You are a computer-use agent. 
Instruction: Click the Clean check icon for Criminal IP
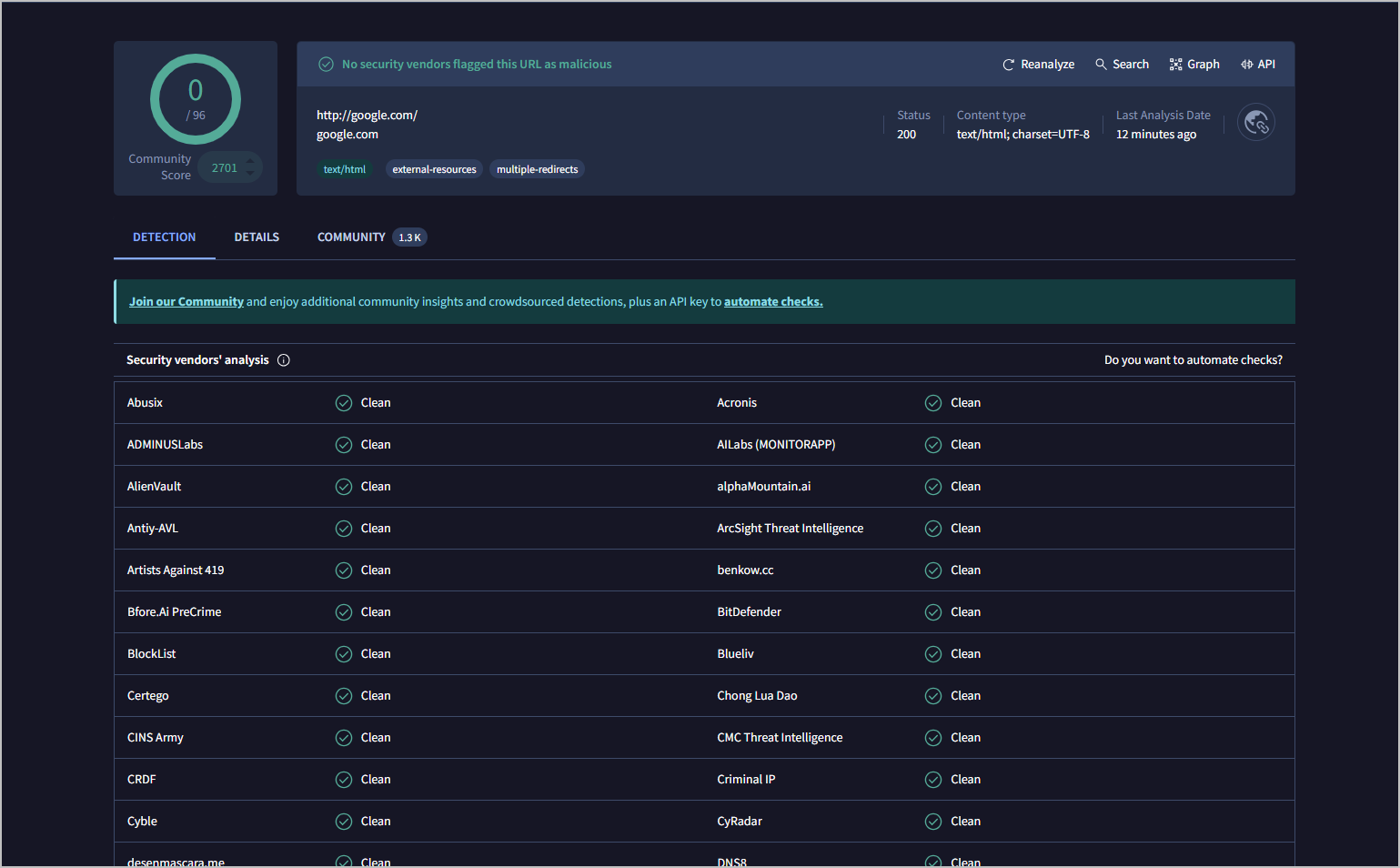pyautogui.click(x=933, y=780)
